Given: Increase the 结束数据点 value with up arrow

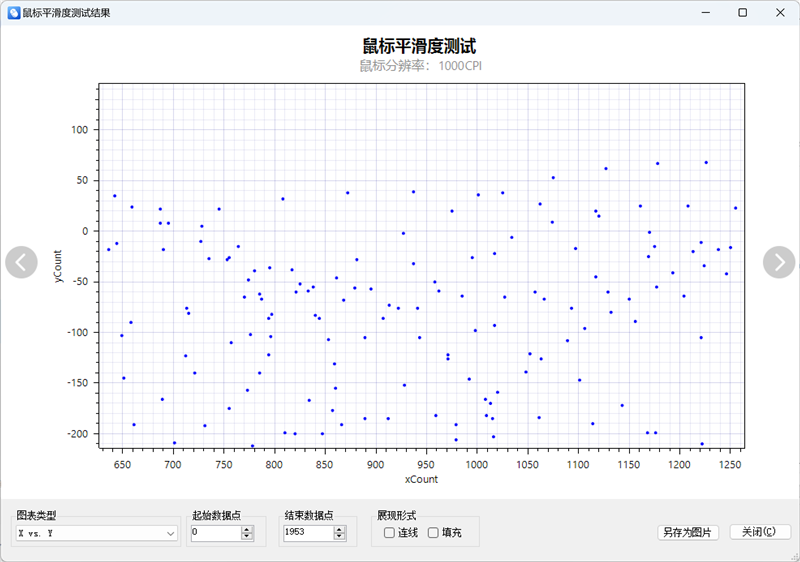Looking at the screenshot, I should (339, 530).
